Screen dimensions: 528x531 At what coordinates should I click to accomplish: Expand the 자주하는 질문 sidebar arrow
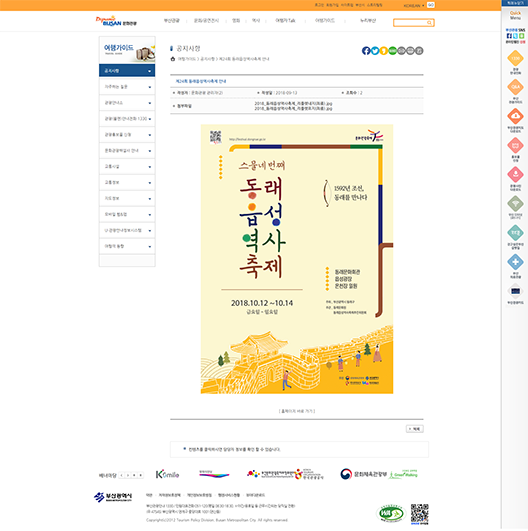pyautogui.click(x=149, y=87)
